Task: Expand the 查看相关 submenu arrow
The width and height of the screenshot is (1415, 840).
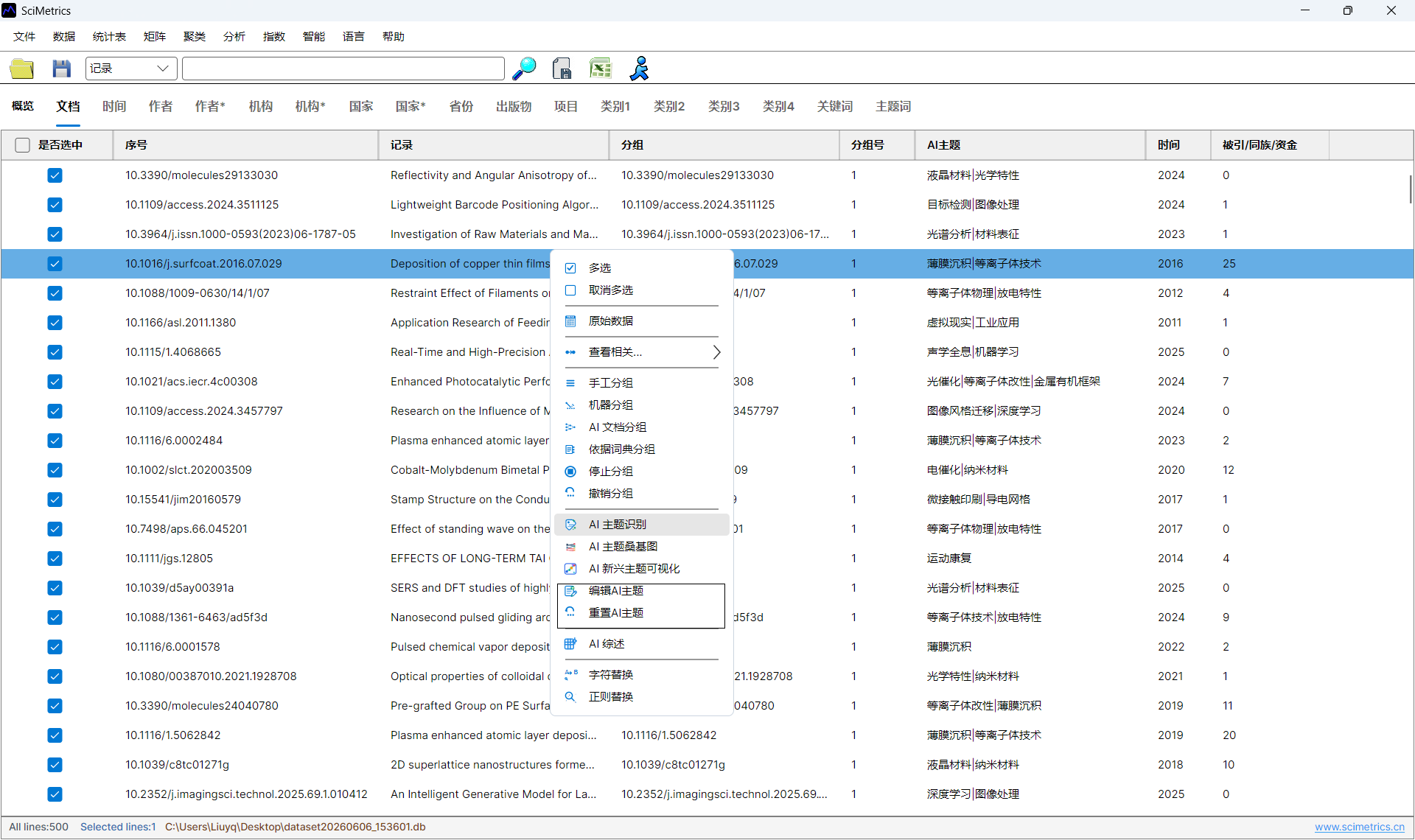Action: pos(716,352)
